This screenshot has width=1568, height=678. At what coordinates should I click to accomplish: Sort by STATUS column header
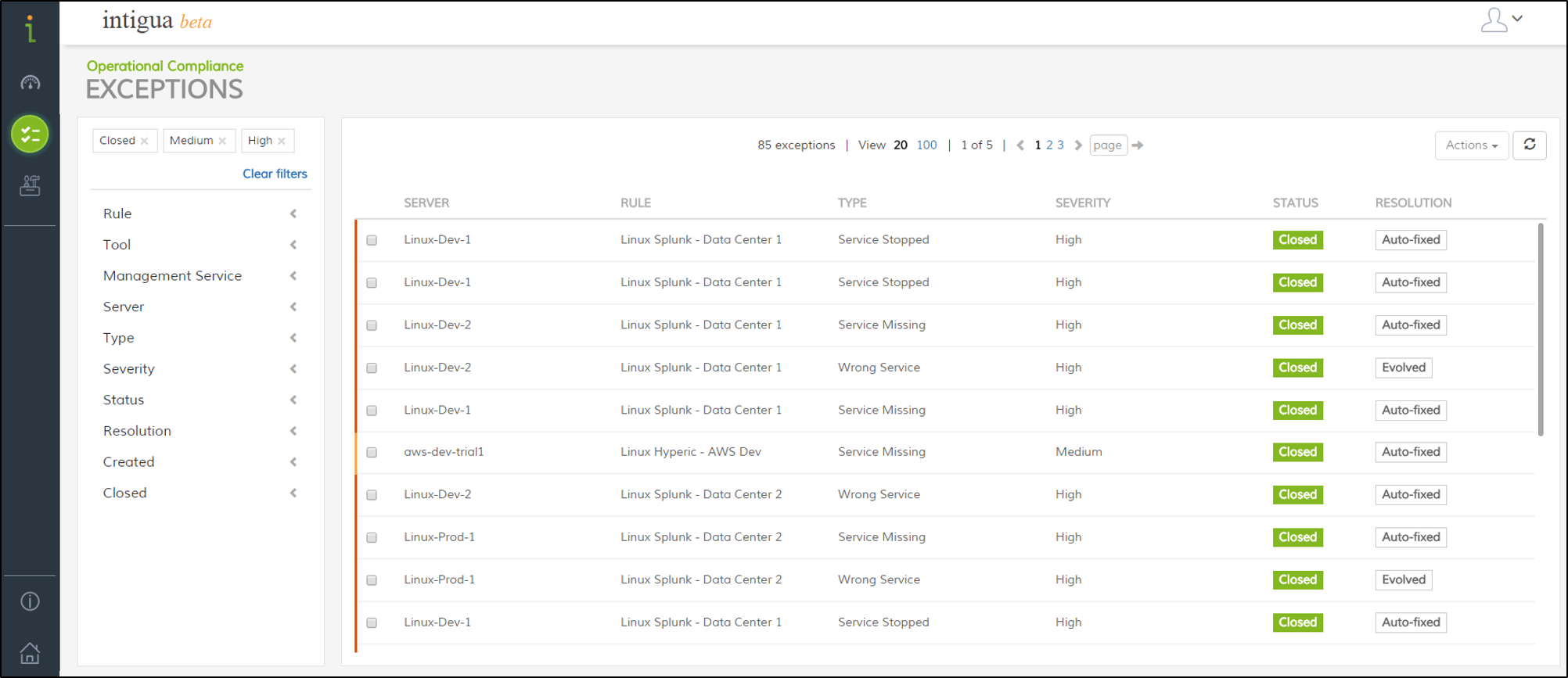pos(1295,203)
